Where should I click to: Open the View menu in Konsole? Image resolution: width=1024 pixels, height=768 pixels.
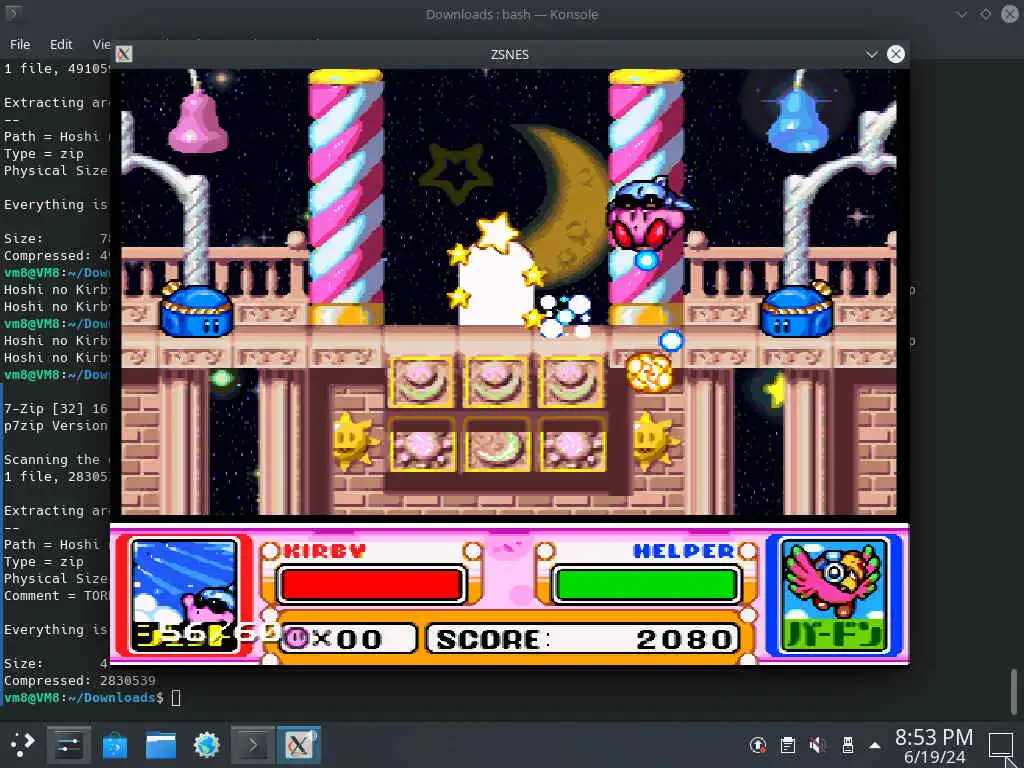point(101,44)
